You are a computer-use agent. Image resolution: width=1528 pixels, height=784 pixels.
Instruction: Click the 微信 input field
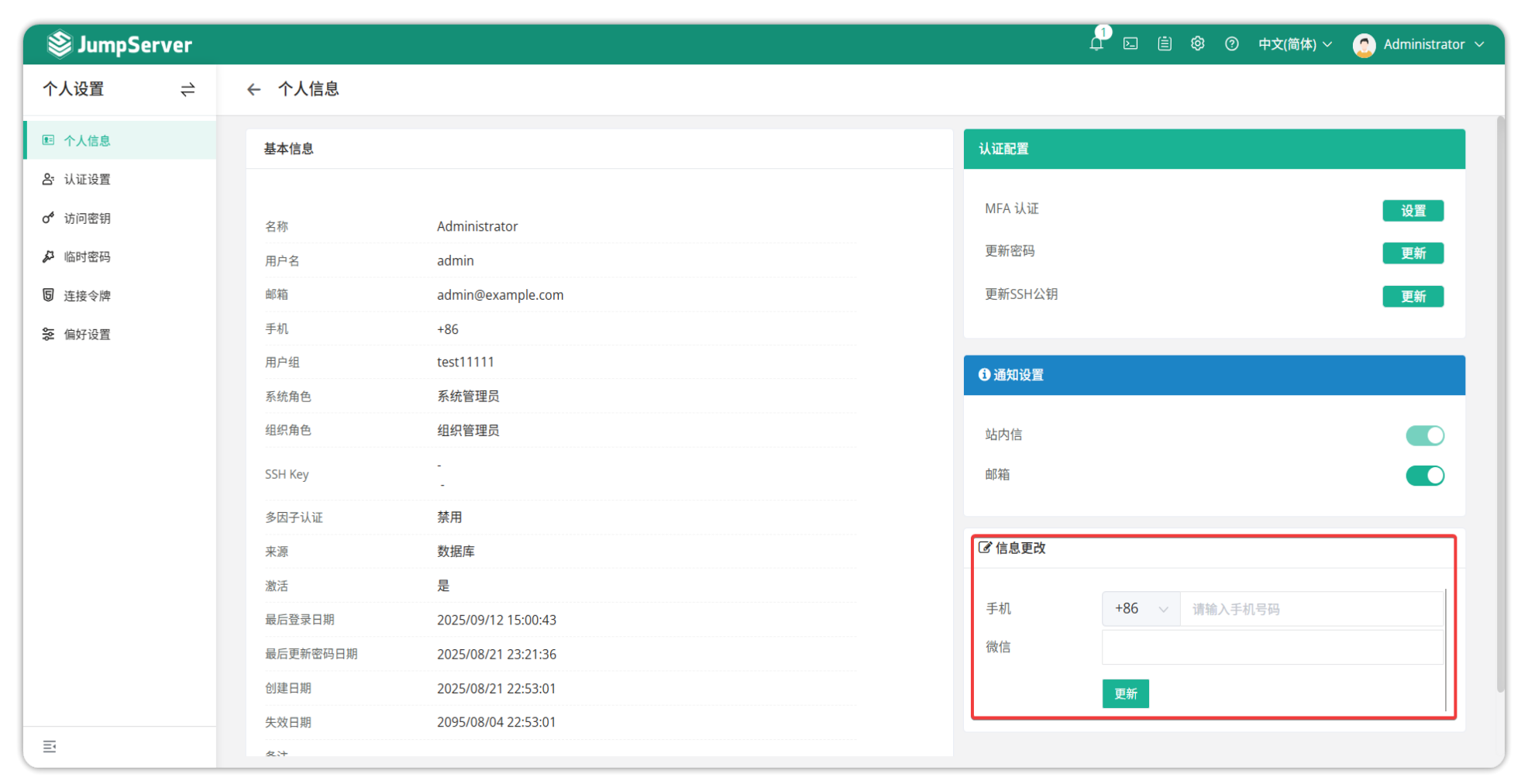pos(1272,648)
